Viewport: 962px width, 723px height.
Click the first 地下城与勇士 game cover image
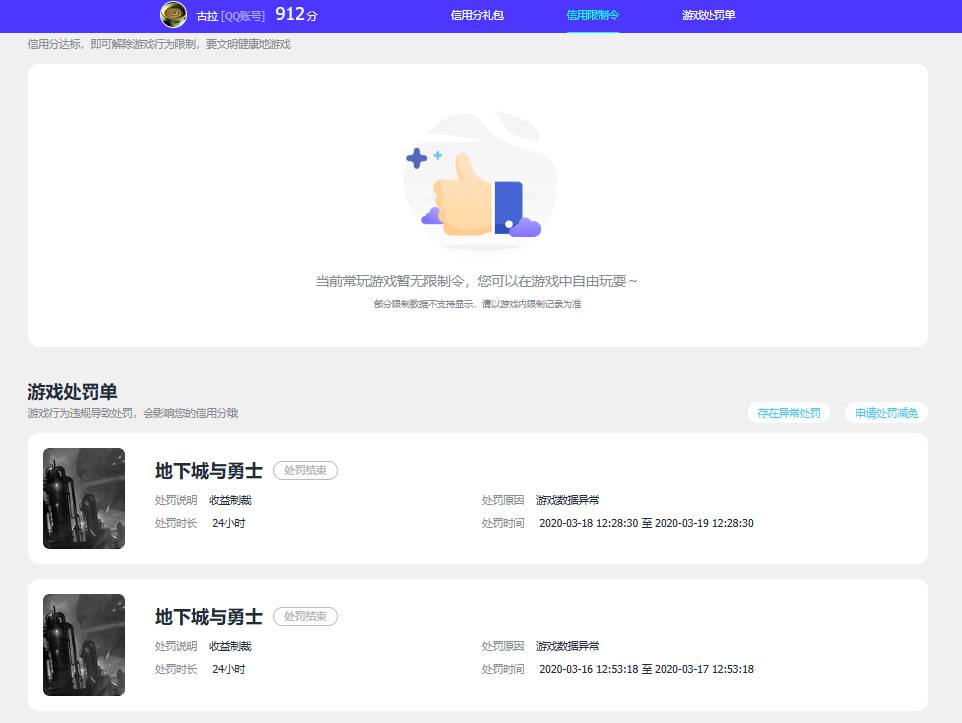click(84, 498)
